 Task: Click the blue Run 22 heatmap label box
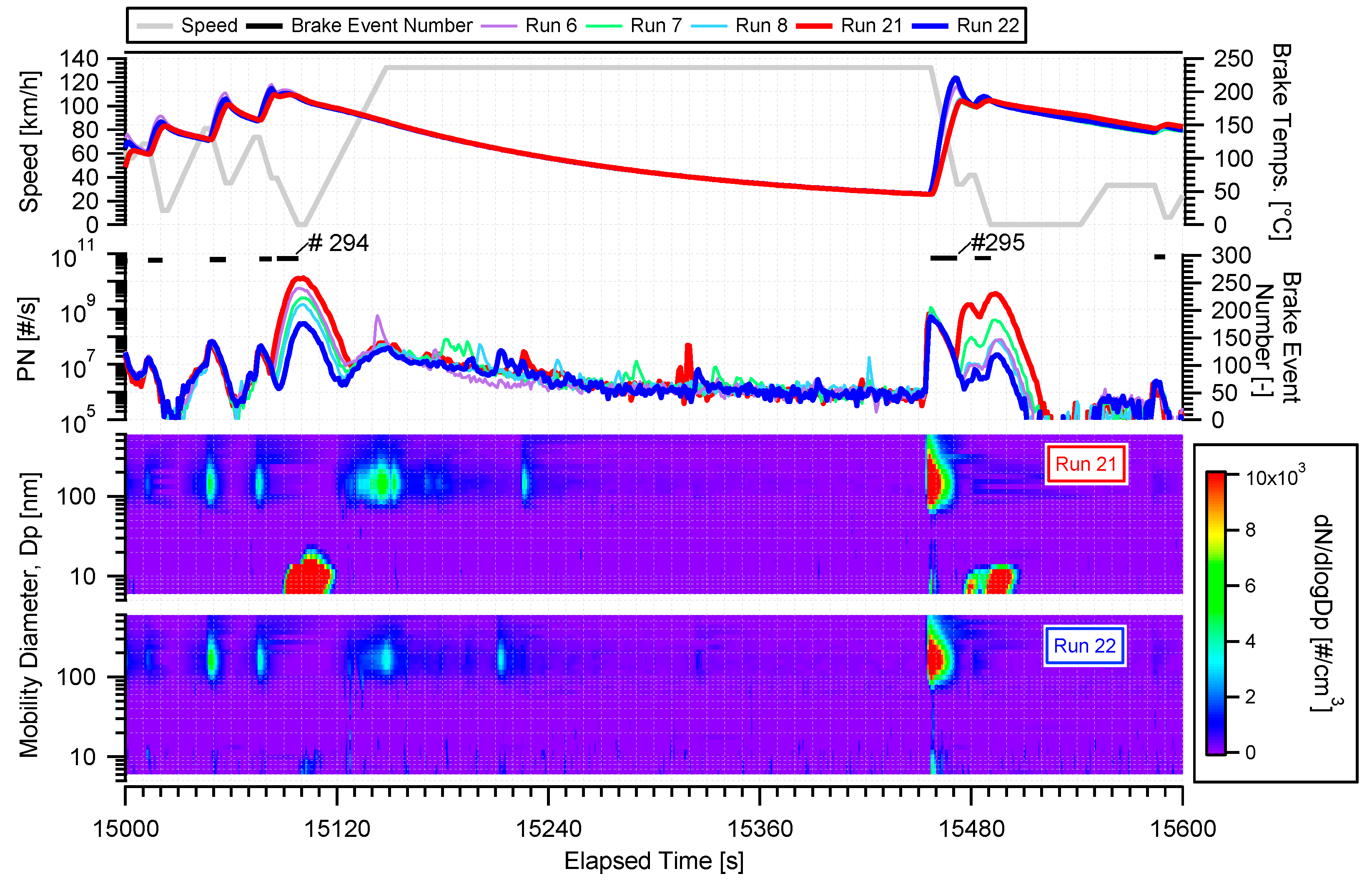1084,646
